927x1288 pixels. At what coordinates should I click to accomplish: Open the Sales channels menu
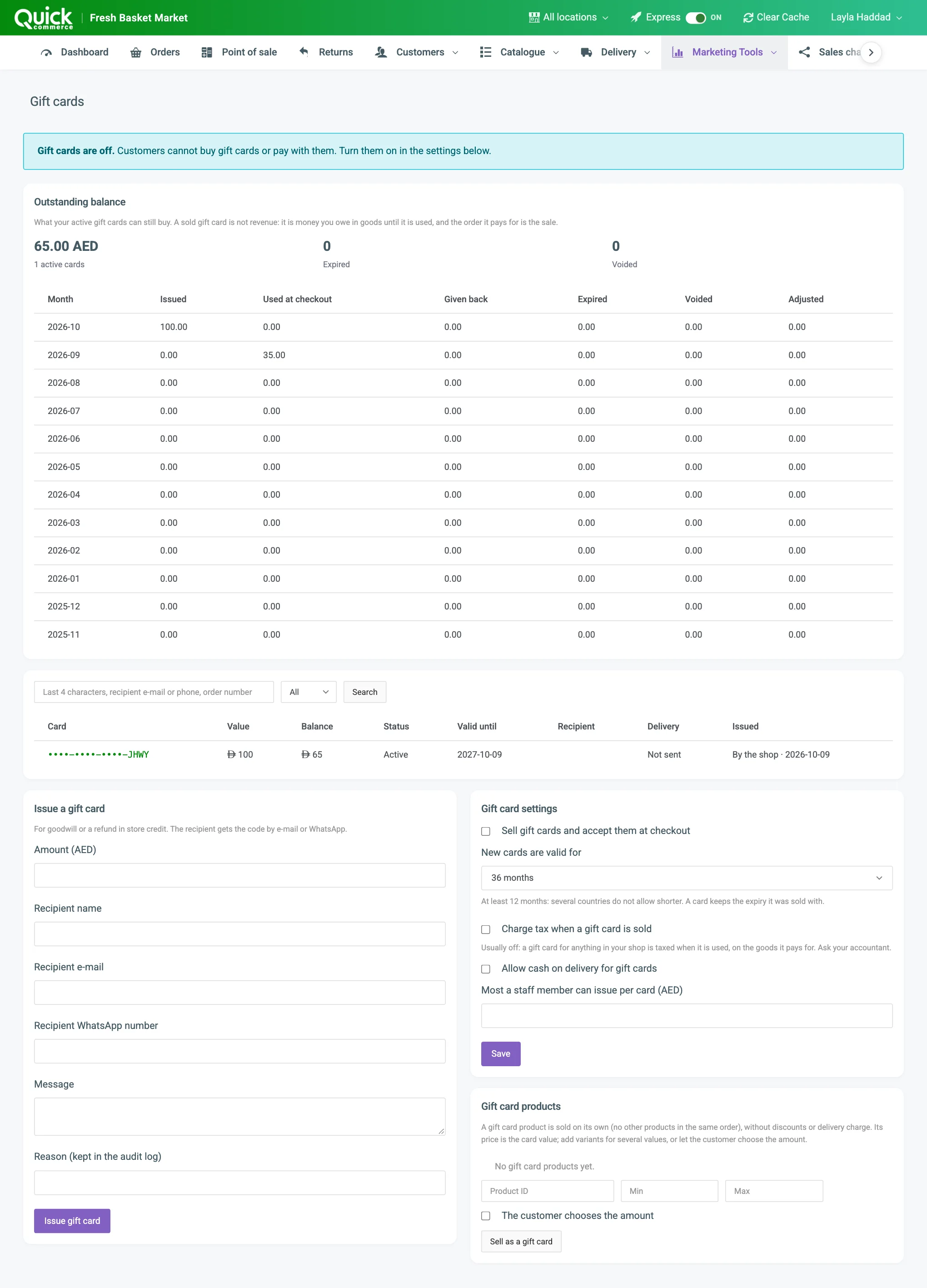(830, 52)
